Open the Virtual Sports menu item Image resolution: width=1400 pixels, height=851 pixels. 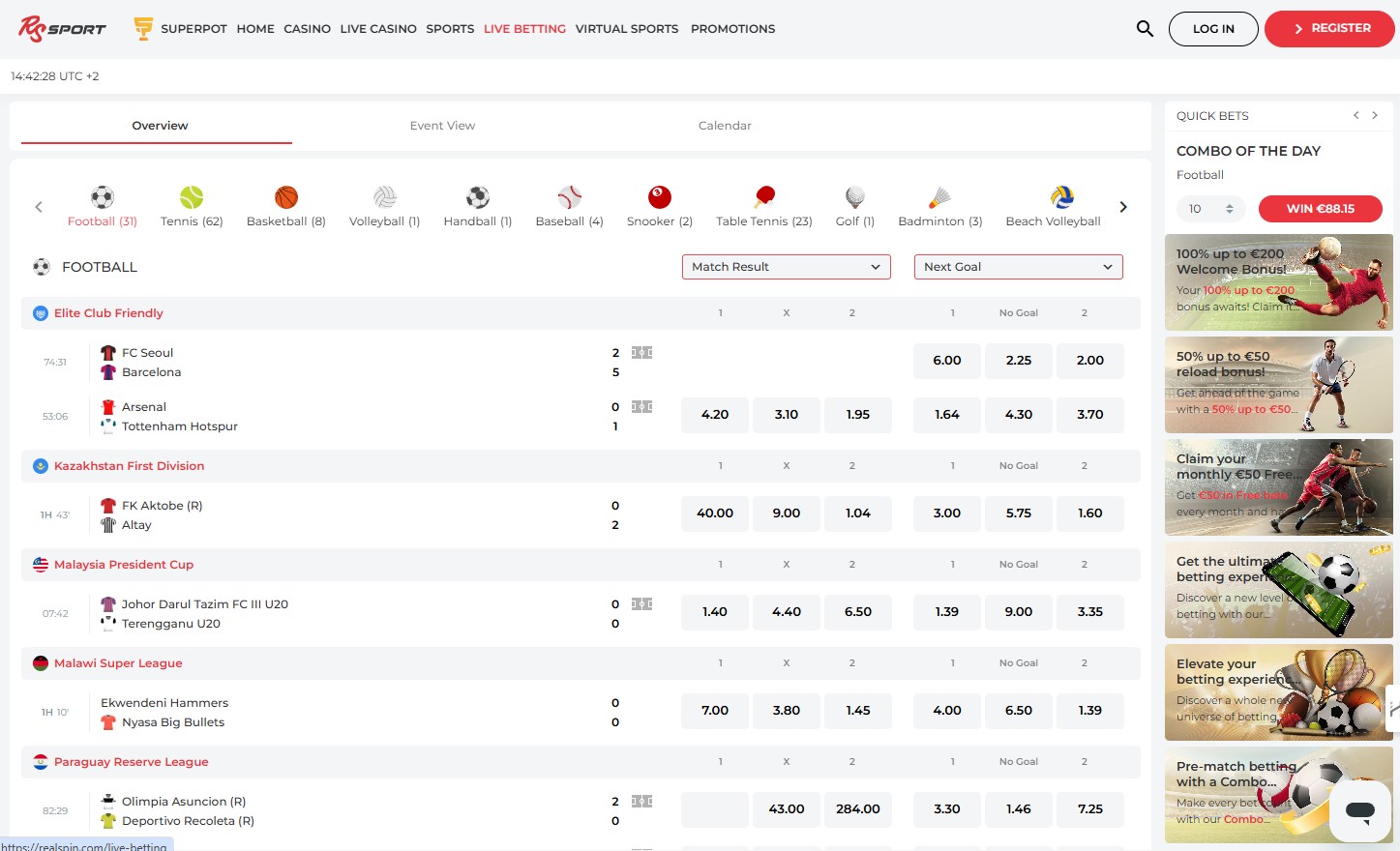(627, 29)
